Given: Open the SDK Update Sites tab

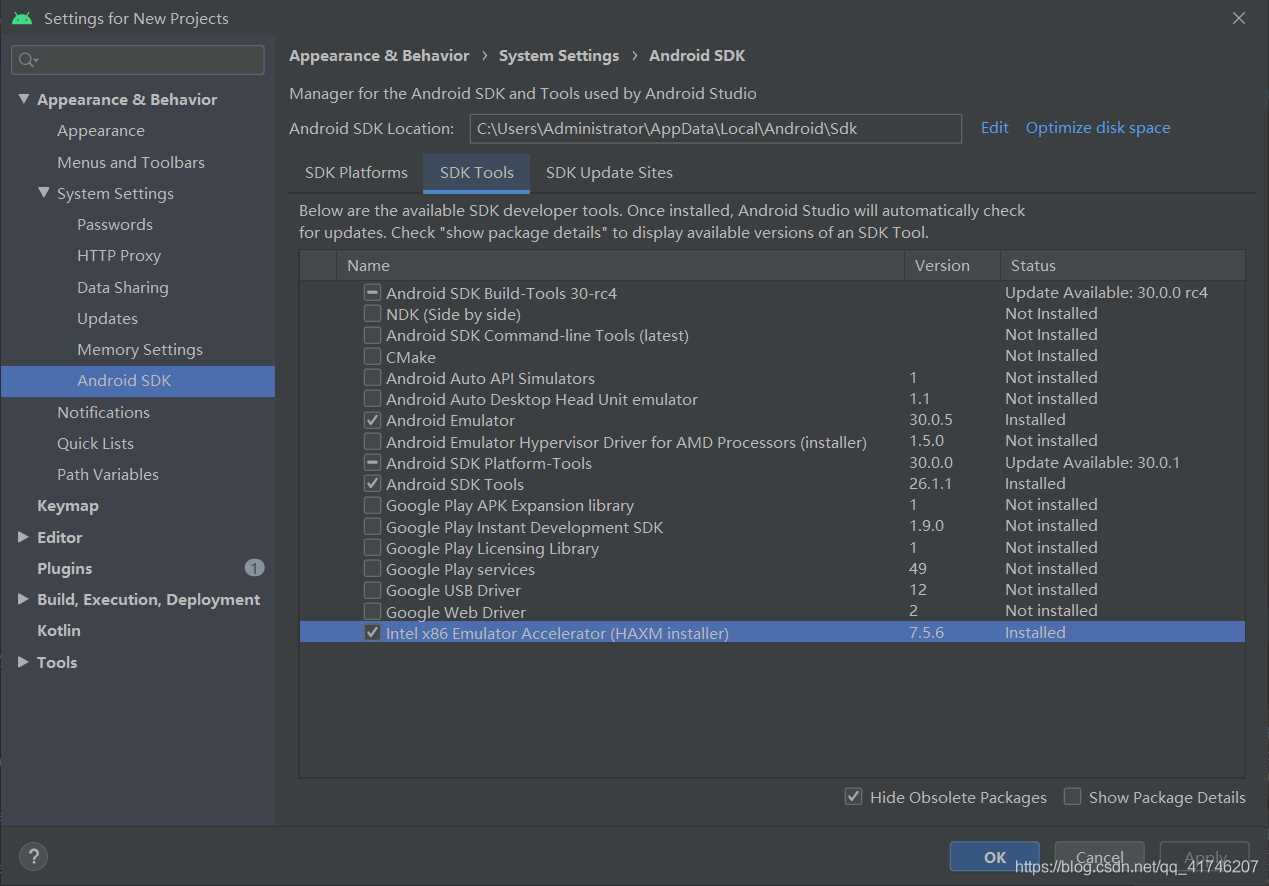Looking at the screenshot, I should pyautogui.click(x=609, y=172).
